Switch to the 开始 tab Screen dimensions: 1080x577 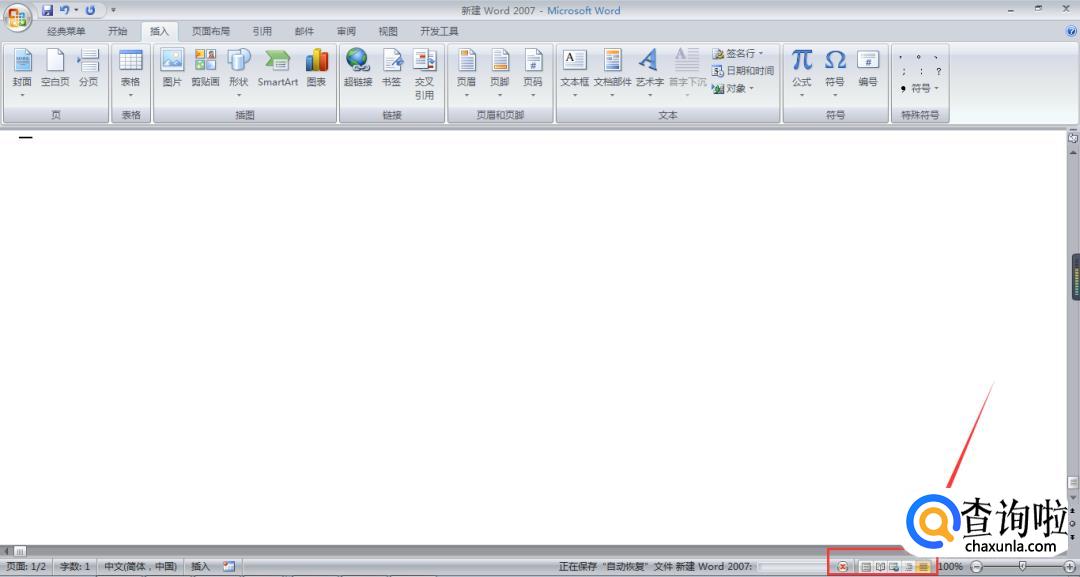coord(118,32)
